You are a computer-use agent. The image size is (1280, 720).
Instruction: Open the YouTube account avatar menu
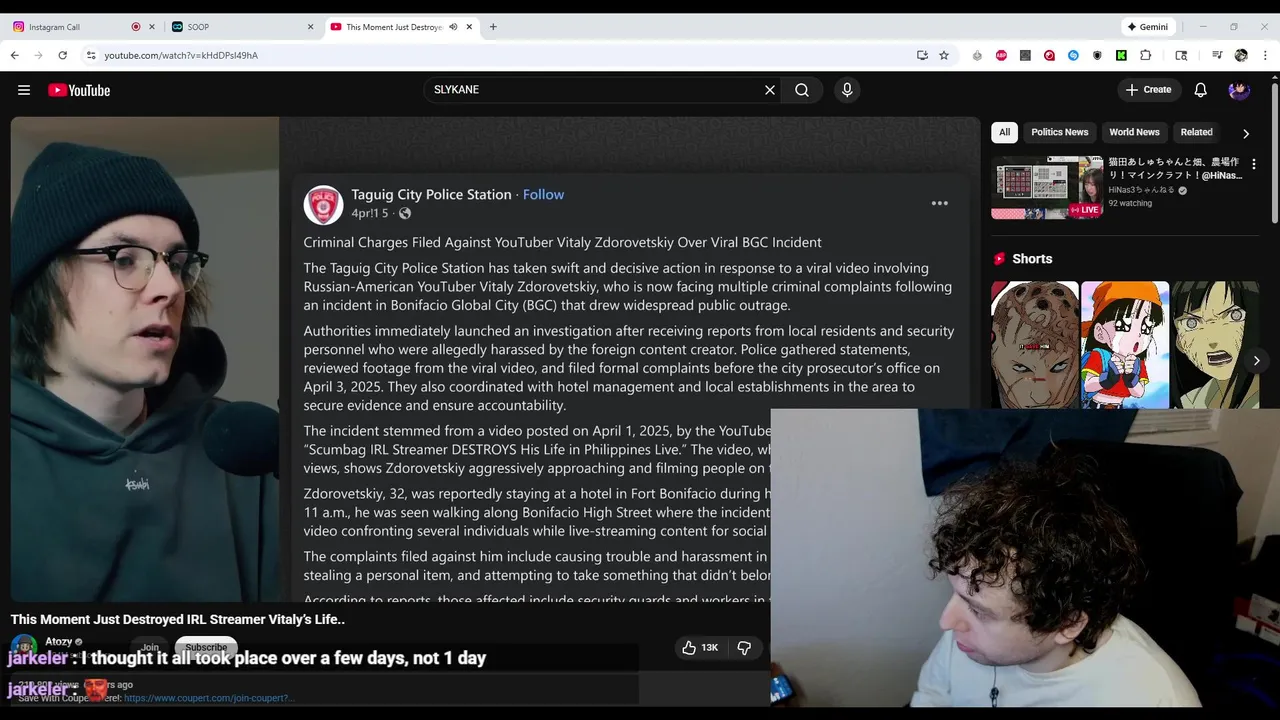coord(1239,90)
